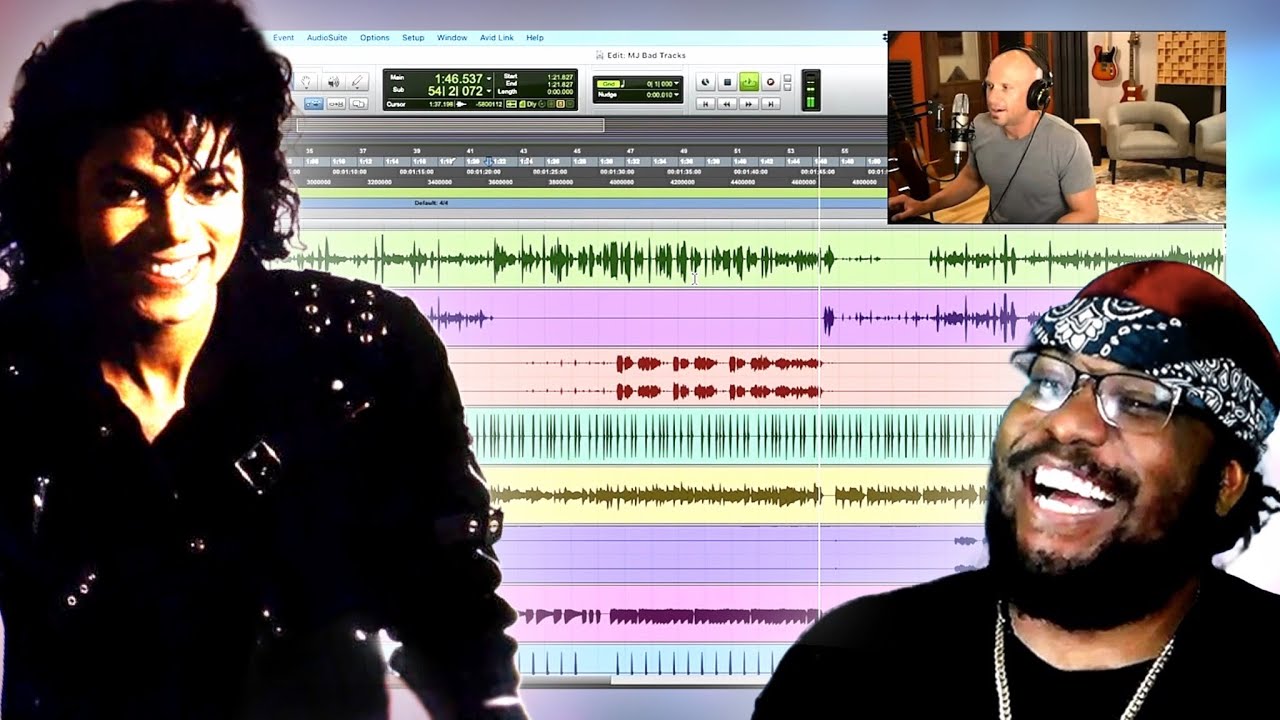Select the Grabber hand tool

(x=308, y=81)
